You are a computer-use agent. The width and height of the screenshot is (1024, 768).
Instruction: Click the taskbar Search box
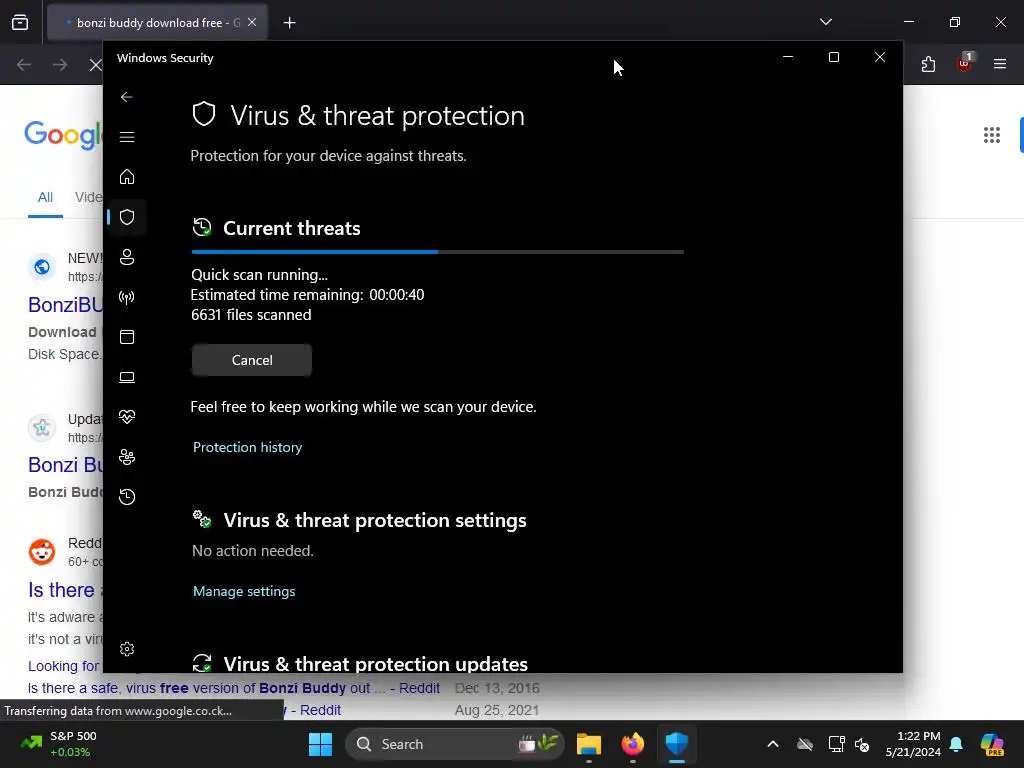(x=455, y=744)
